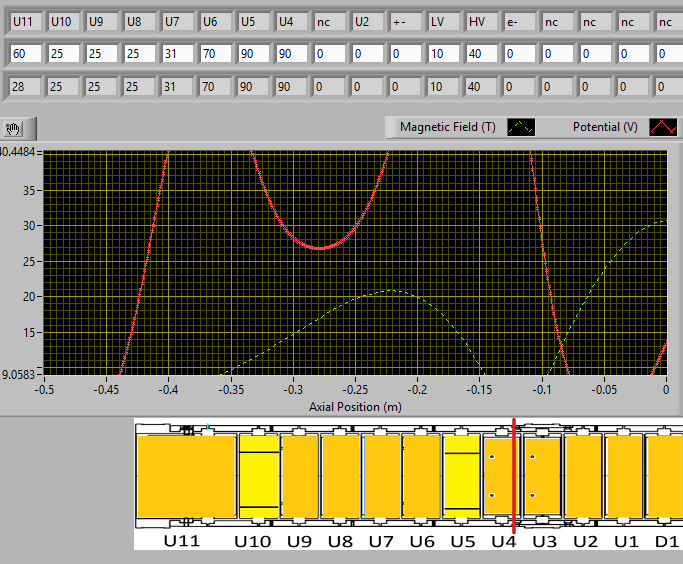This screenshot has width=683, height=564.
Task: Click the Axial Position (m) axis label
Action: [355, 405]
